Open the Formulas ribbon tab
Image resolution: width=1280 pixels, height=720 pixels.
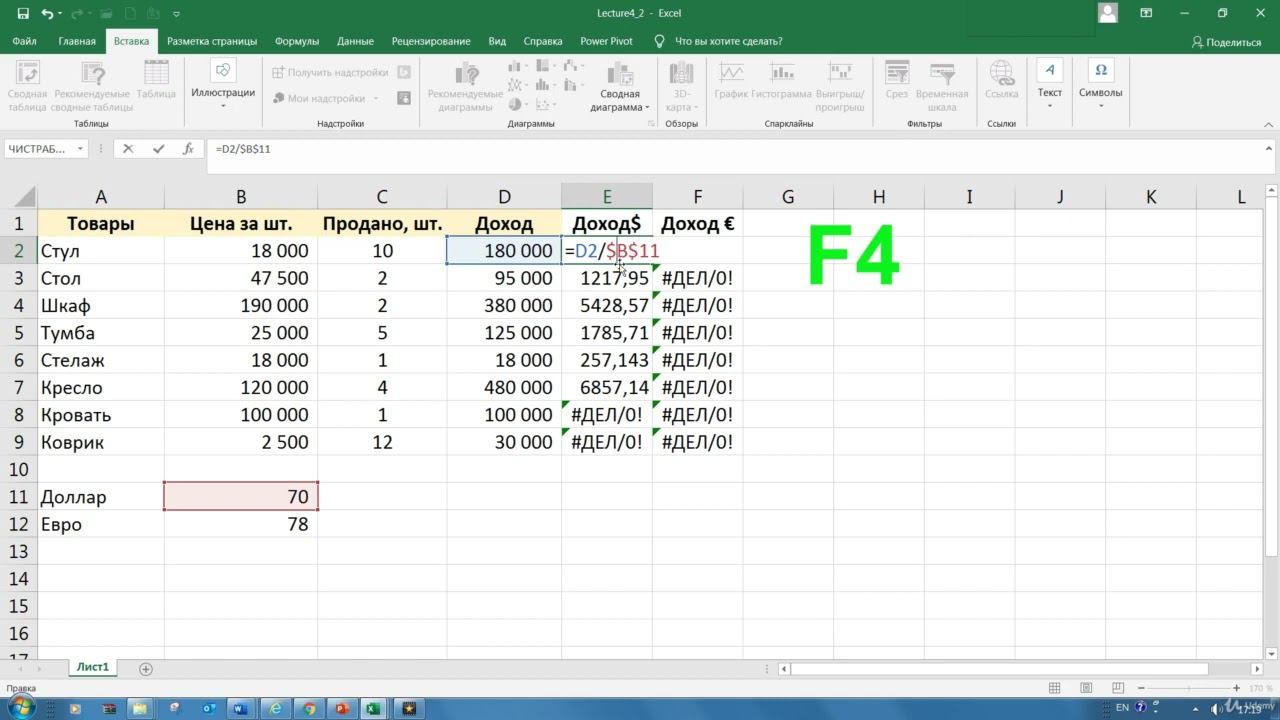coord(296,41)
